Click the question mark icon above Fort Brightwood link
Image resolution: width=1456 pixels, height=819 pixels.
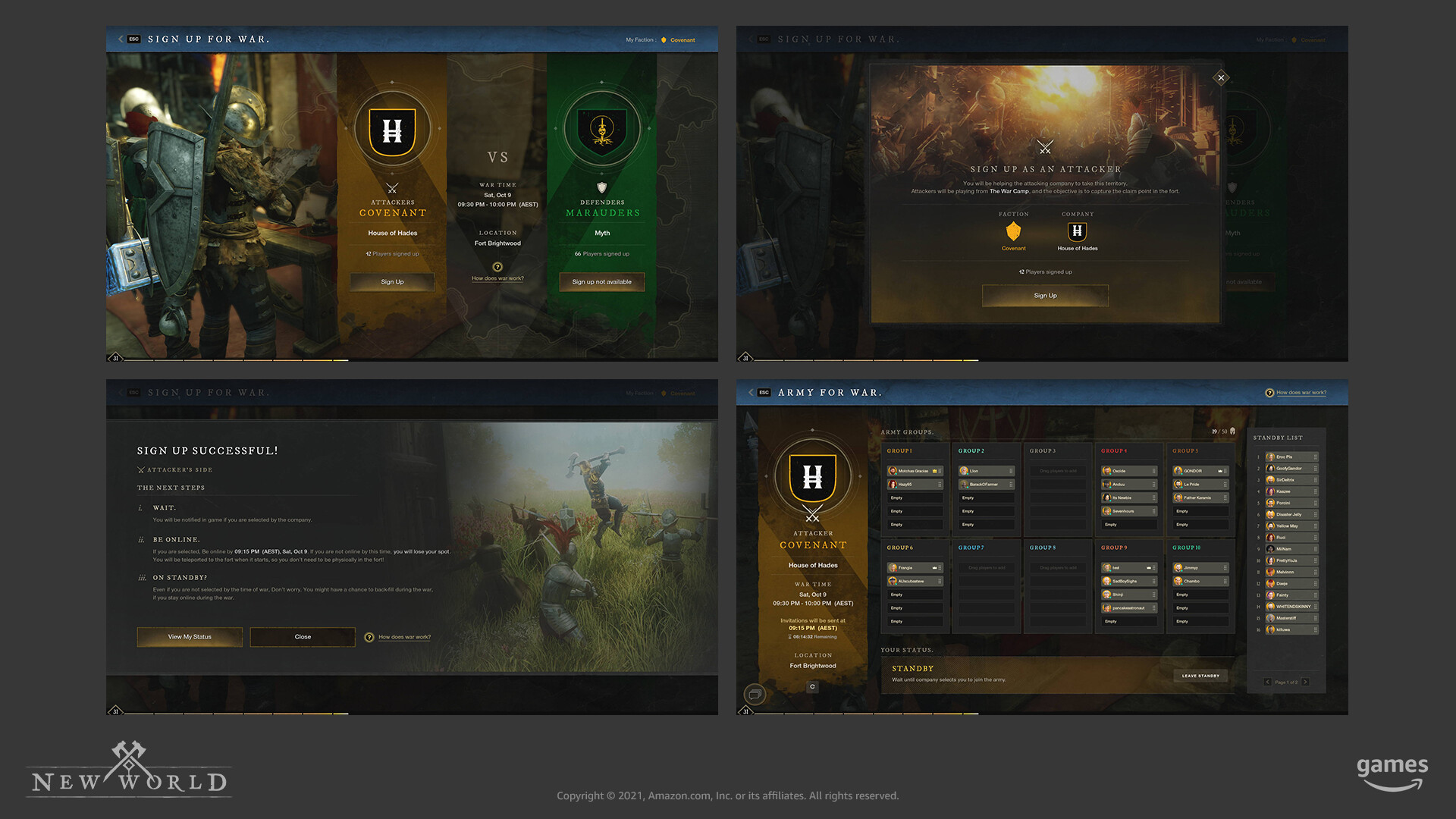[497, 267]
